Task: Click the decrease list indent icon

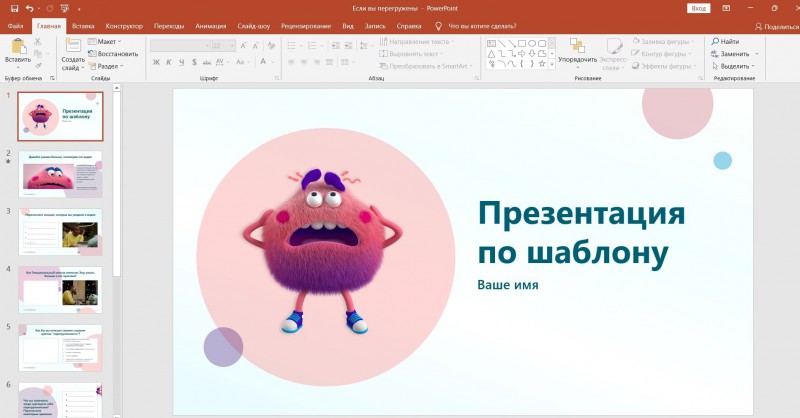Action: (x=335, y=46)
